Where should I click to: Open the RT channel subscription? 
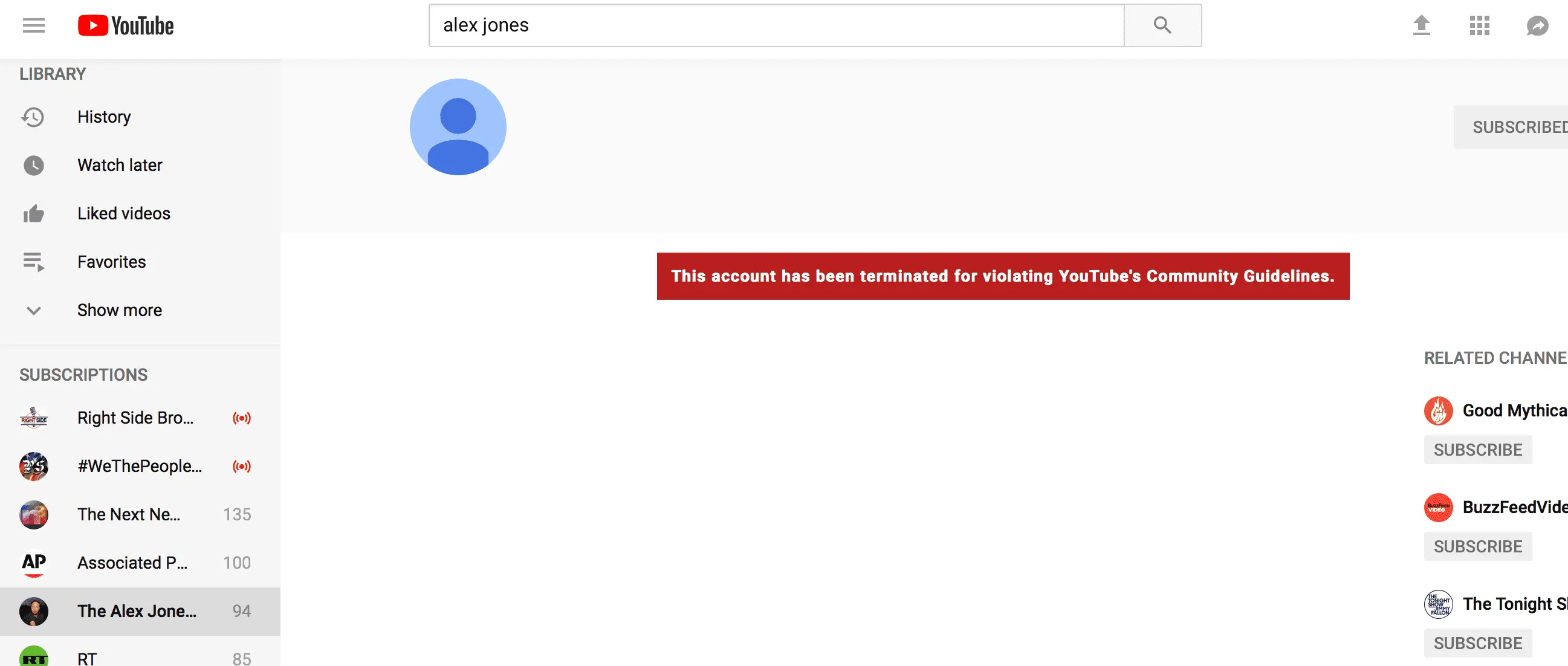(x=87, y=658)
